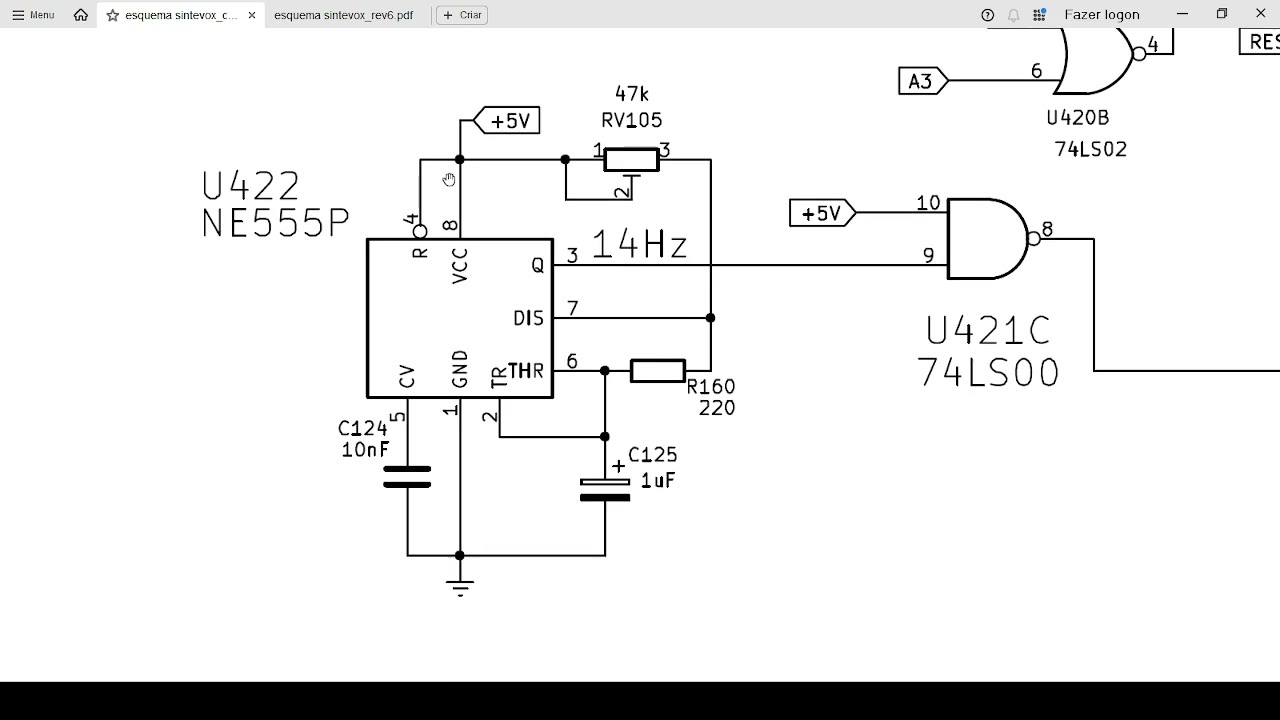
Task: Switch to esquema sintevox_rev6.pdf tab
Action: click(x=343, y=15)
